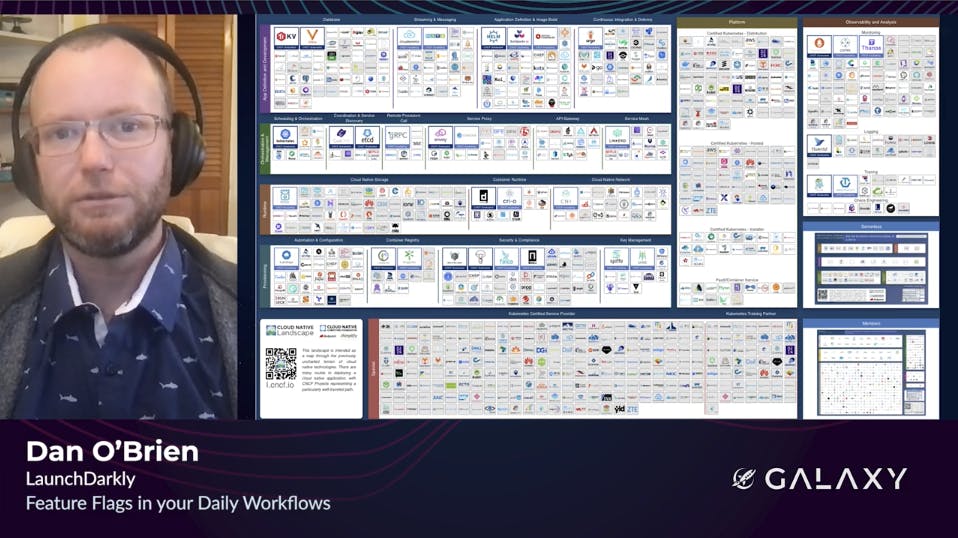Open the Members landscape thumbnail
Image resolution: width=958 pixels, height=538 pixels.
(x=871, y=372)
